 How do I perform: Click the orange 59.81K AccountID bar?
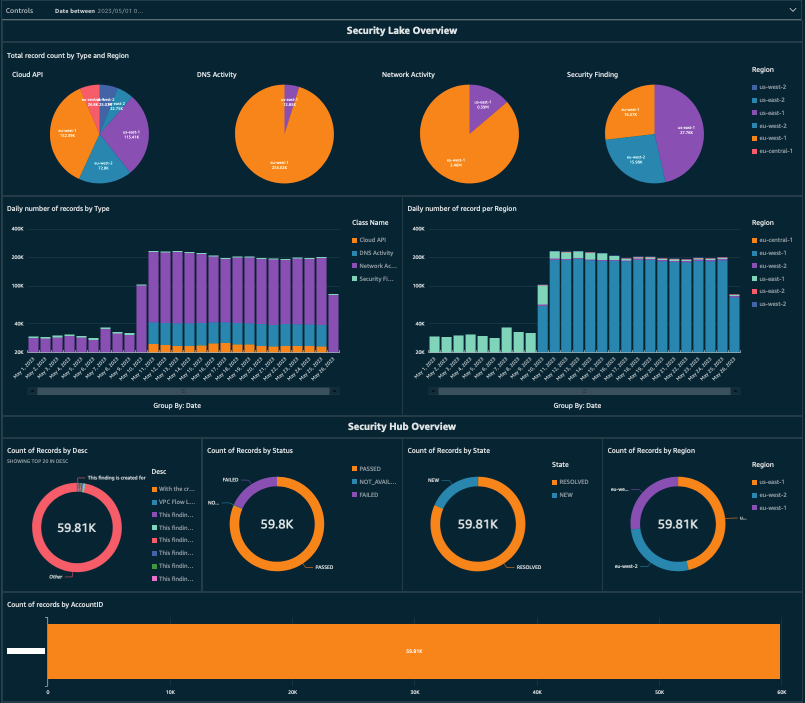(413, 651)
